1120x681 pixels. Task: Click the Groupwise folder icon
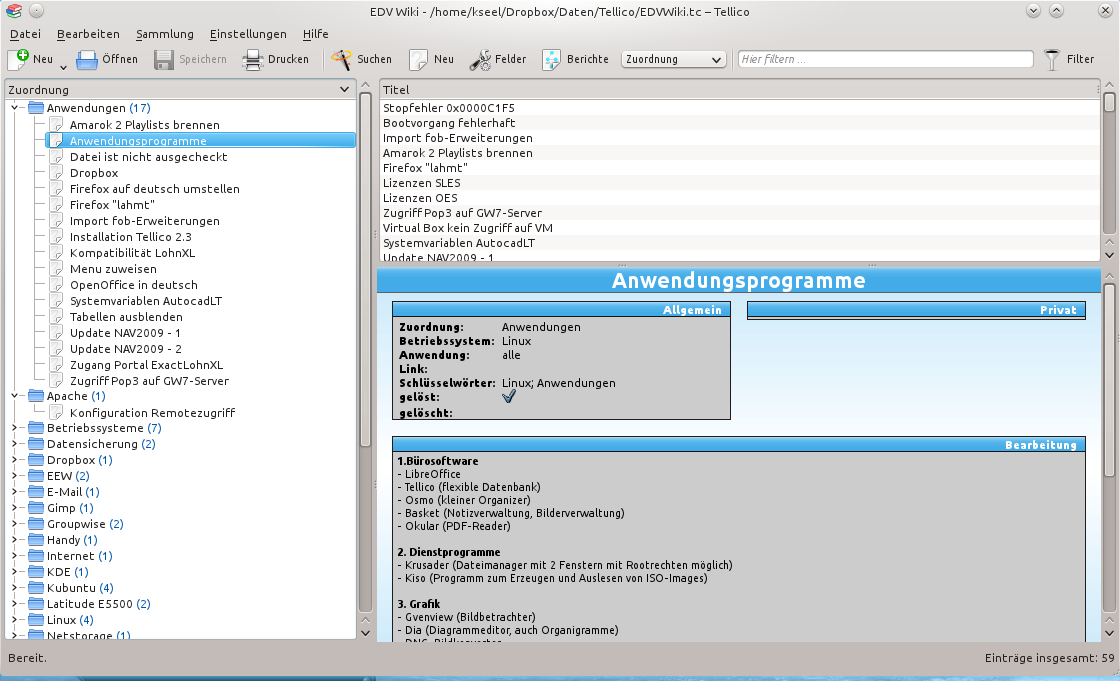point(36,524)
